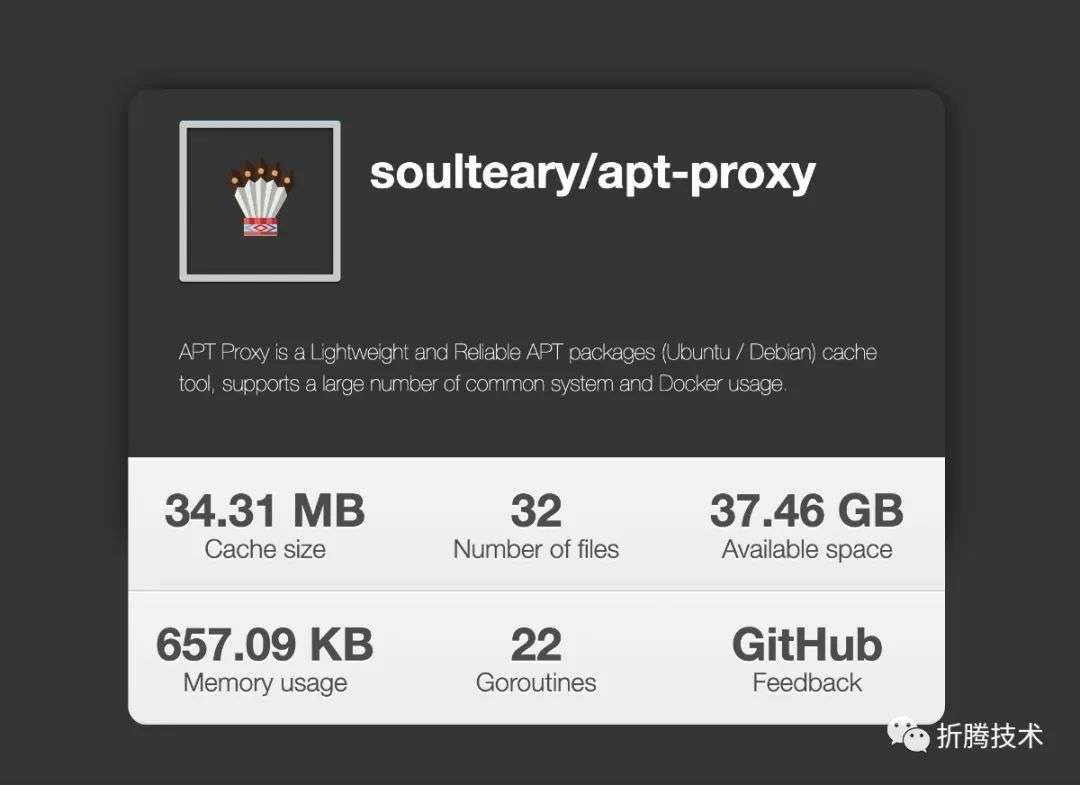The width and height of the screenshot is (1080, 785).
Task: Click the soulteary/apt-proxy title
Action: pos(592,174)
